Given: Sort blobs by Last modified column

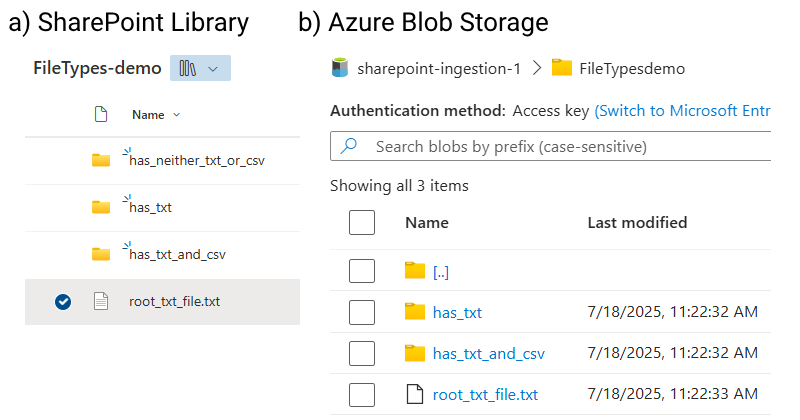Looking at the screenshot, I should point(637,222).
